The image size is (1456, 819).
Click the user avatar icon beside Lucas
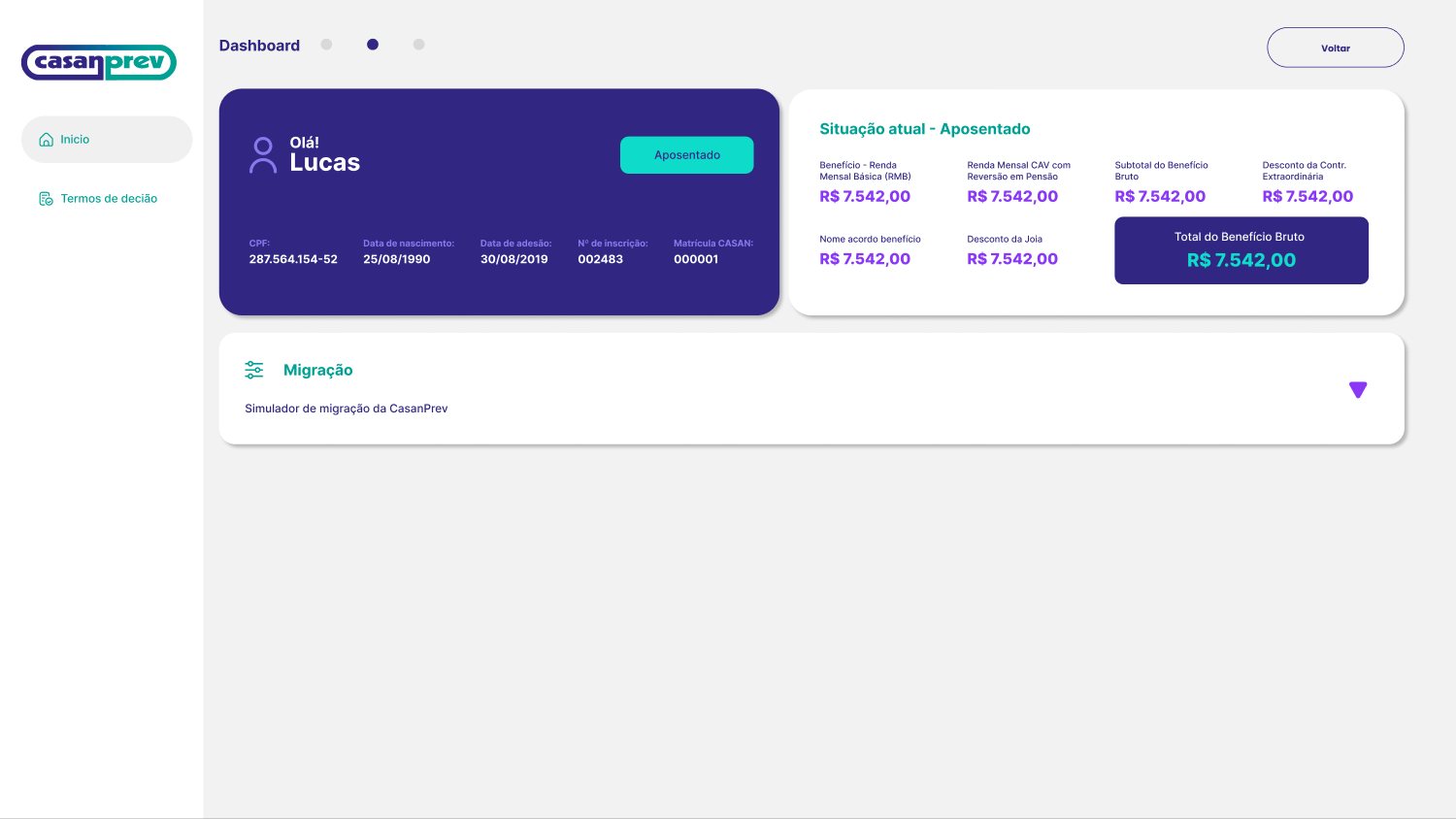coord(263,155)
